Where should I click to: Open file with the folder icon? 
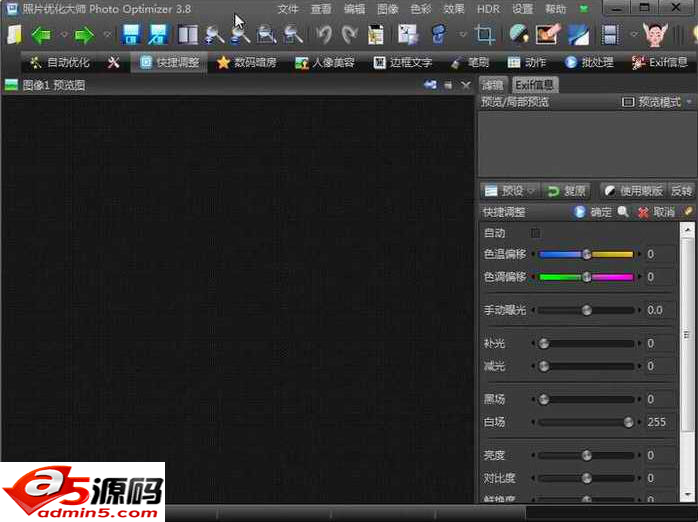[15, 35]
